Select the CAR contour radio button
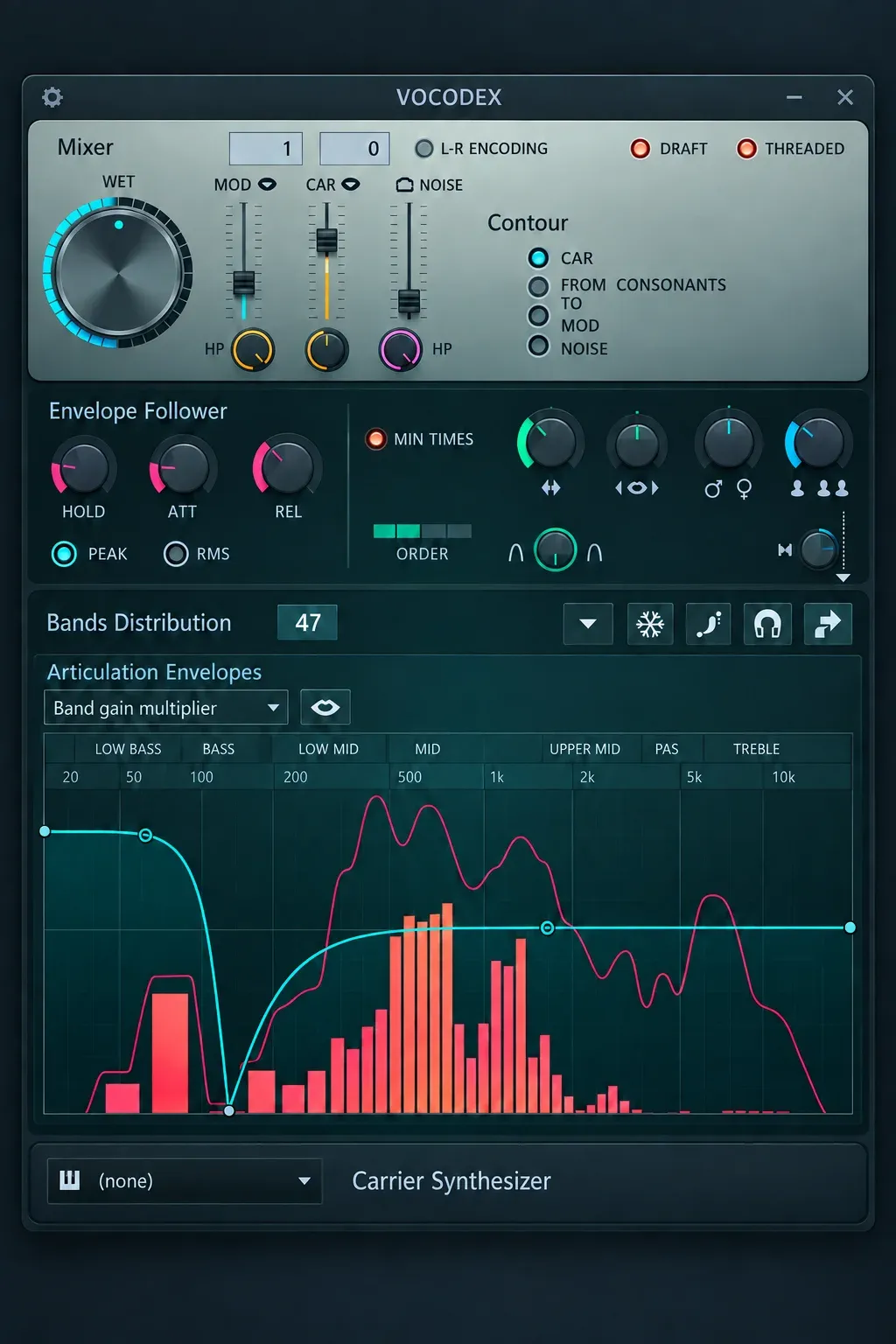Screen dimensions: 896x1344 539,258
